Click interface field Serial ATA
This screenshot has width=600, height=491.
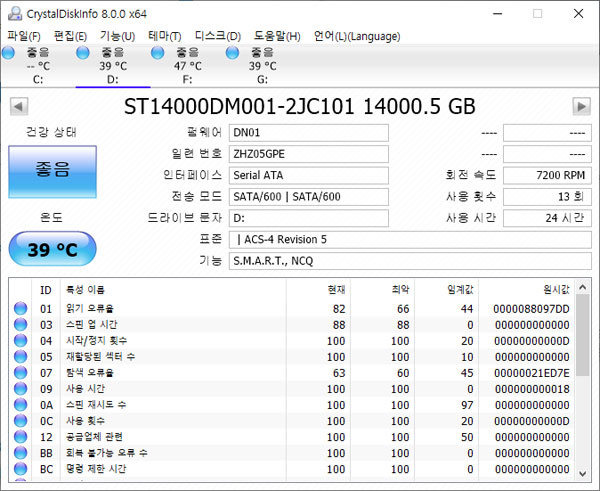point(308,175)
